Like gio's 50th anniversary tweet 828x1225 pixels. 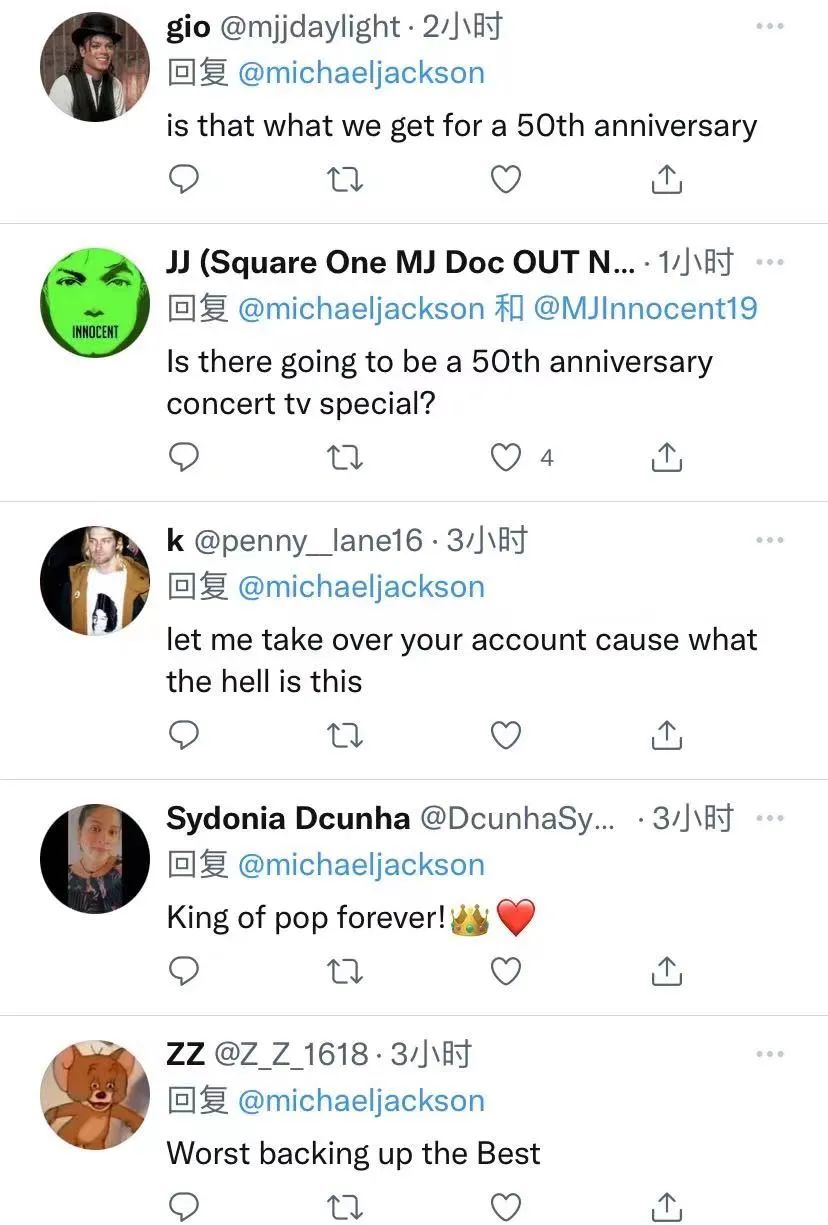[x=507, y=180]
